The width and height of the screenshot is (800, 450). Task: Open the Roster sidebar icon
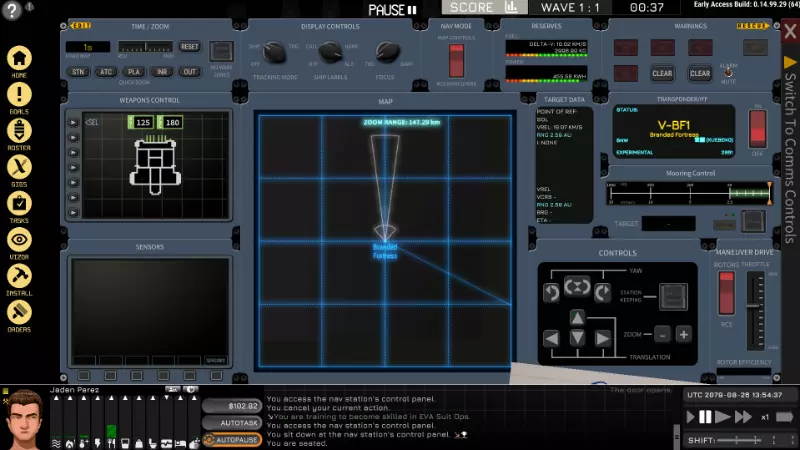tap(19, 131)
